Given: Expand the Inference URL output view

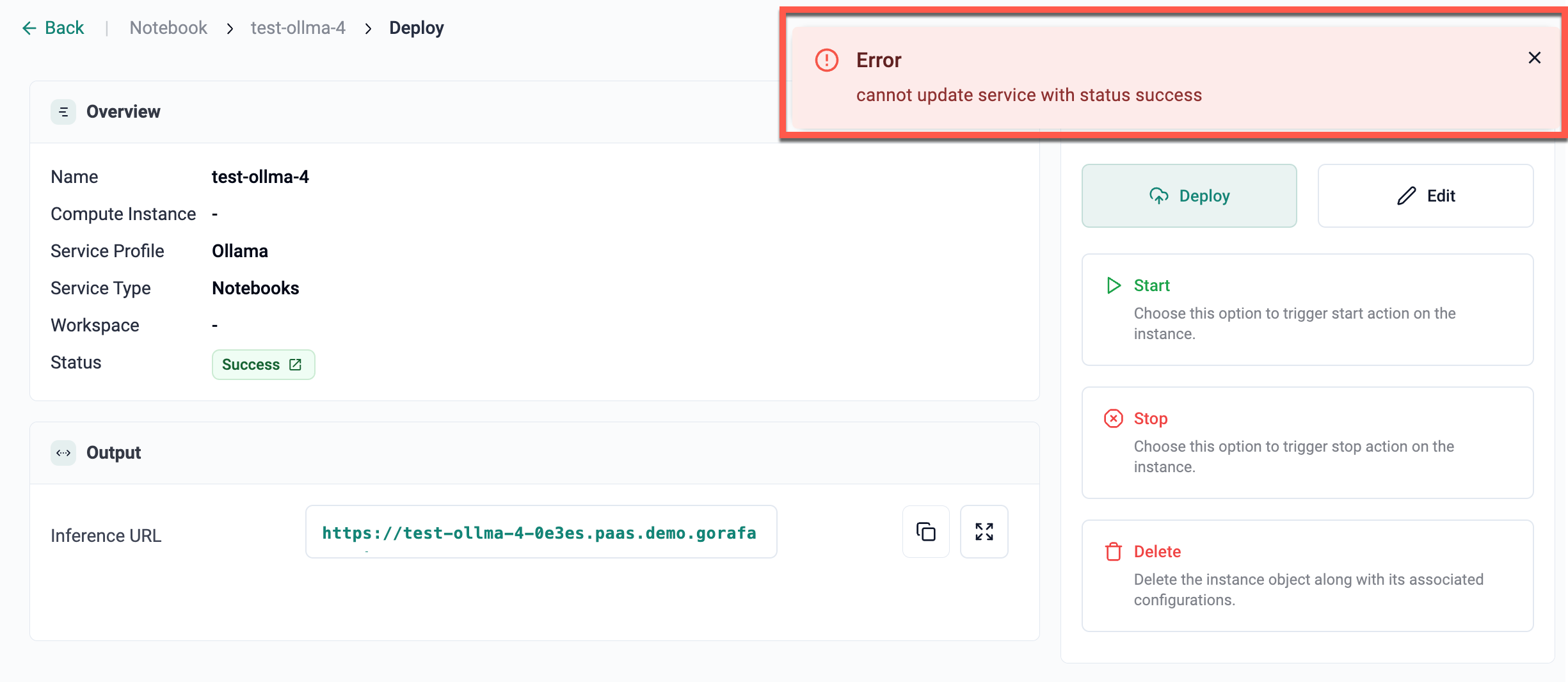Looking at the screenshot, I should coord(984,532).
